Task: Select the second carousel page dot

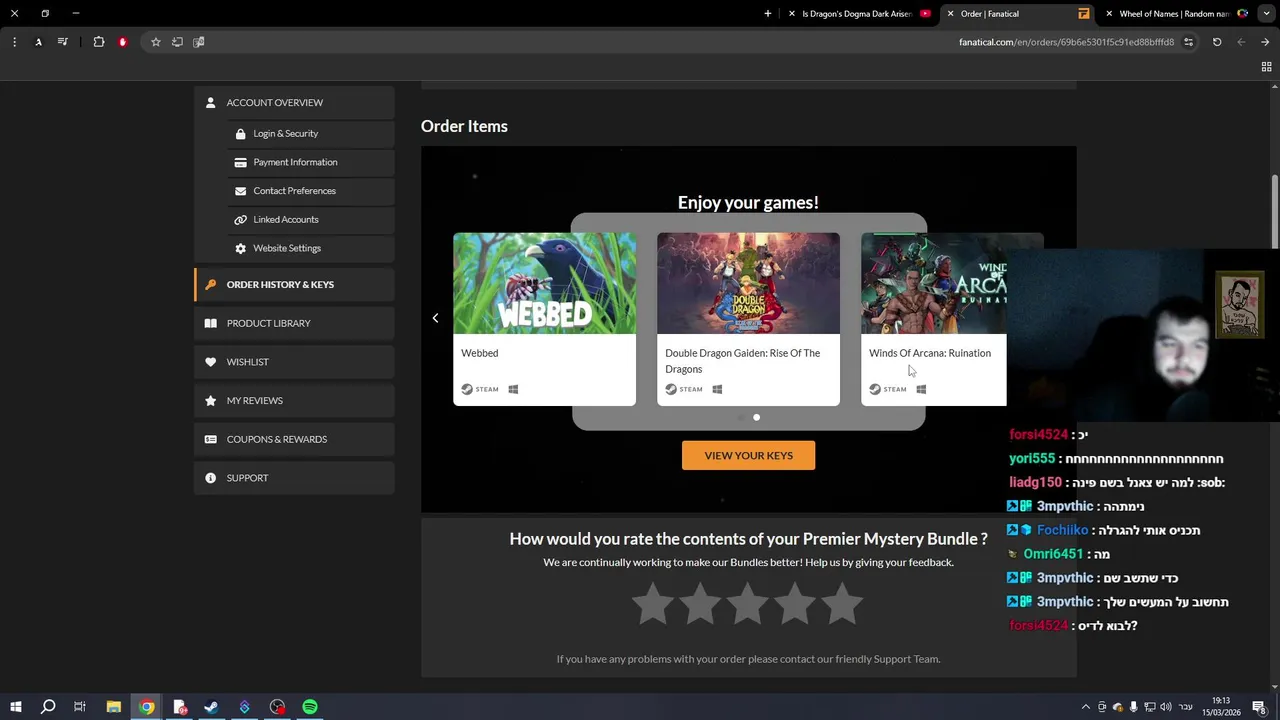Action: coord(757,417)
